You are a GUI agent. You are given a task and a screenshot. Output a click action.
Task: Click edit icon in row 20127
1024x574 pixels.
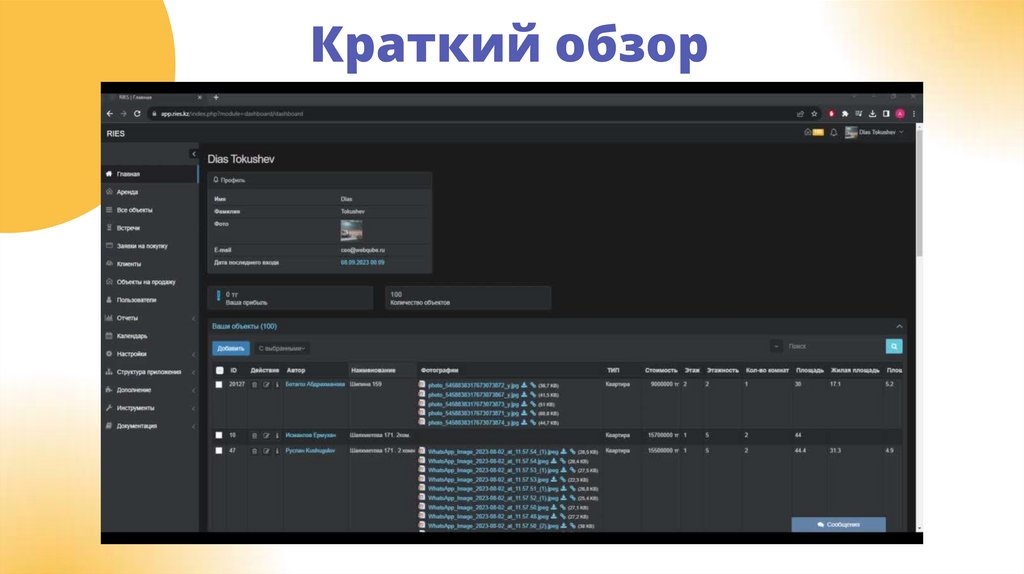(266, 385)
